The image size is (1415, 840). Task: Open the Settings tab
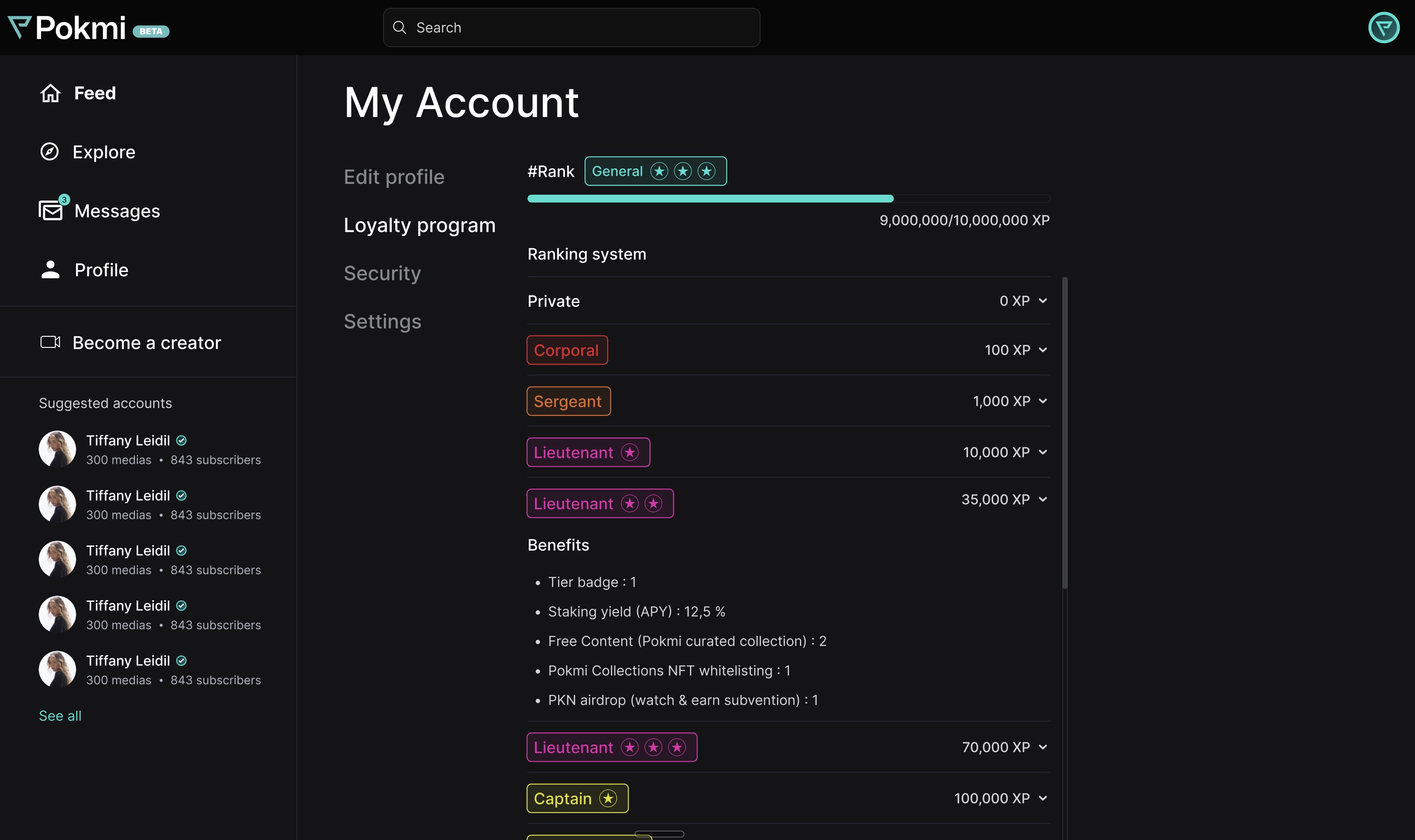(382, 321)
